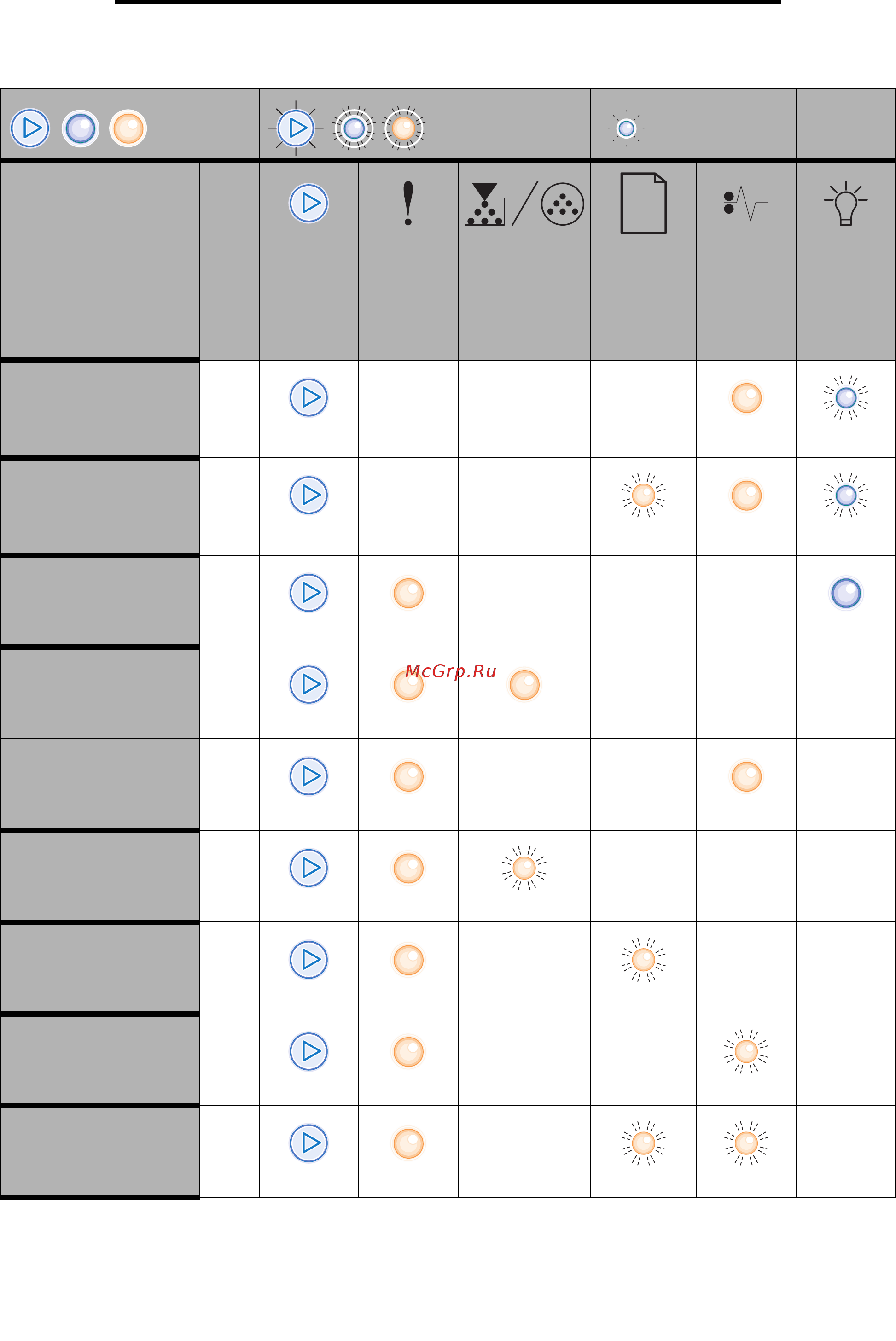Click the blank paper page column icon
Image resolution: width=896 pixels, height=1341 pixels.
(x=643, y=203)
